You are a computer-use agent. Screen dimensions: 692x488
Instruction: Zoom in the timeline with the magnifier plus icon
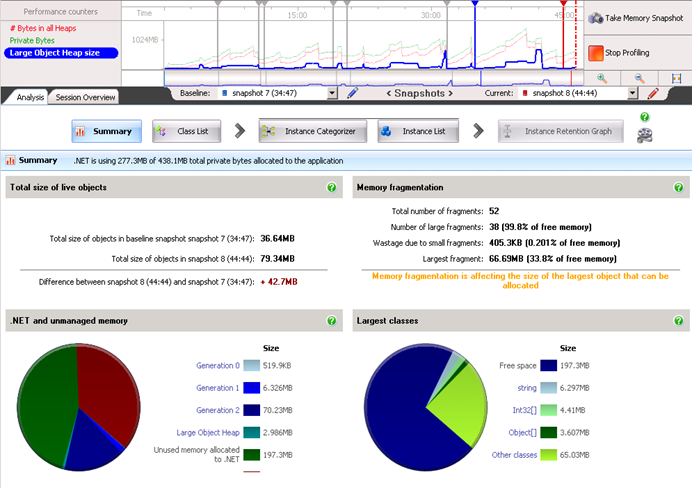pyautogui.click(x=602, y=79)
